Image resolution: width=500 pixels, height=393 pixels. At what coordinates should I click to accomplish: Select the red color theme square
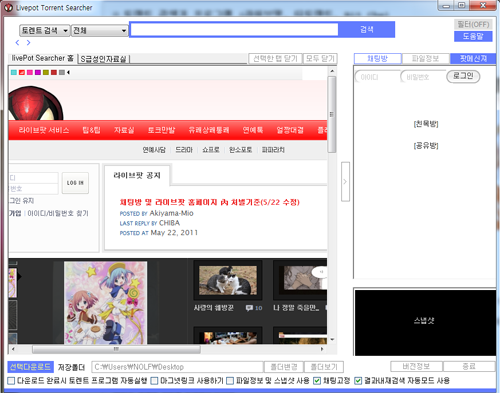click(x=22, y=72)
